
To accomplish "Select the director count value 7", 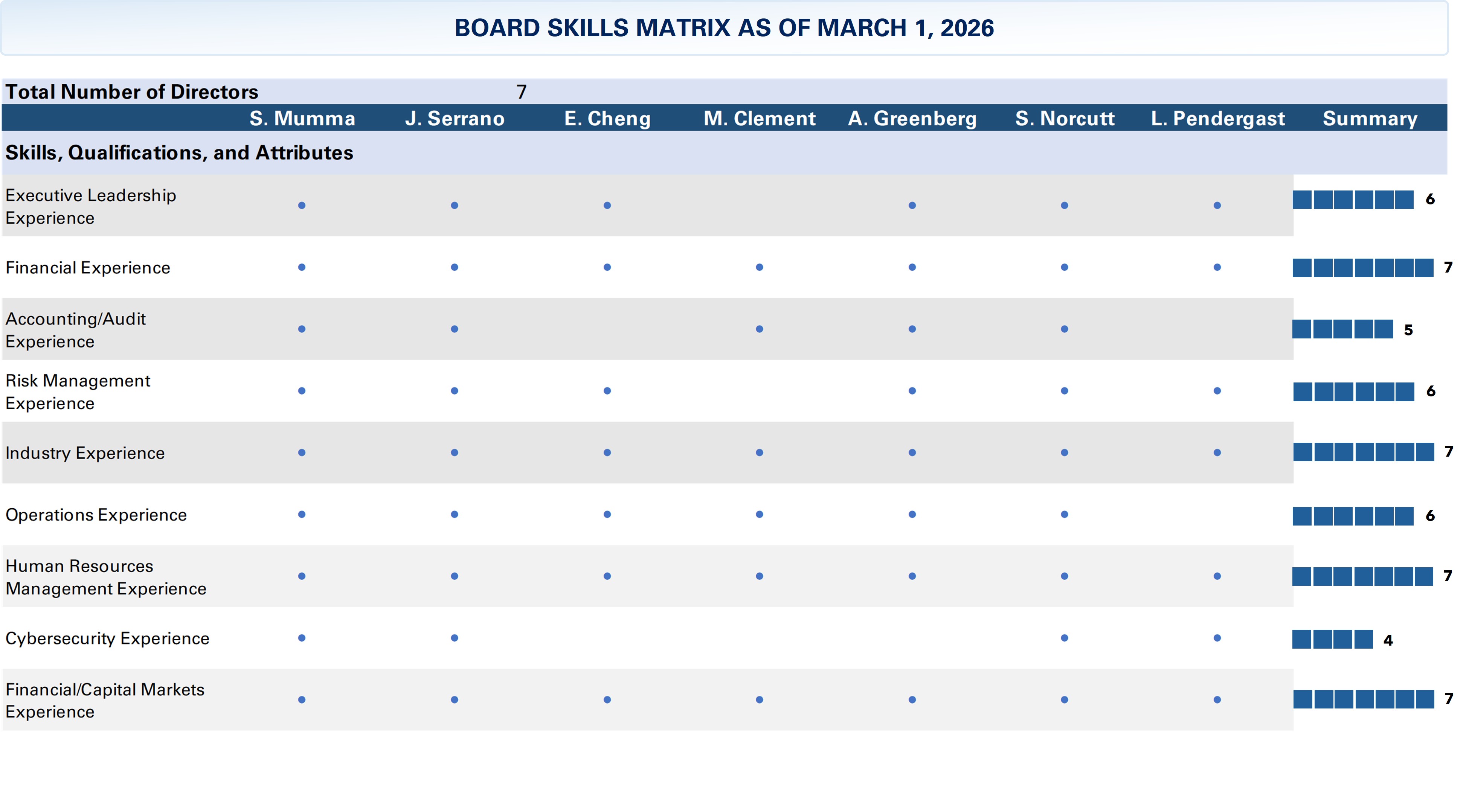I will pyautogui.click(x=521, y=92).
